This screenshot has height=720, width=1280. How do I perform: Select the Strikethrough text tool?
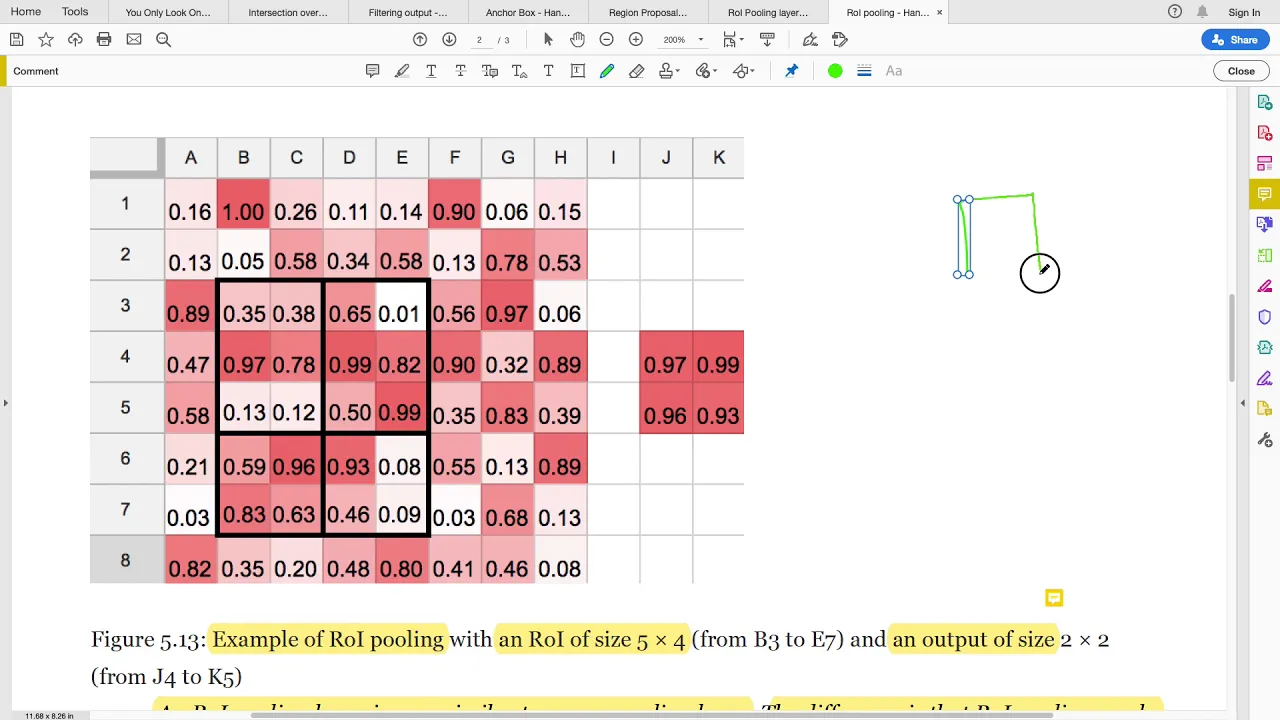point(460,71)
